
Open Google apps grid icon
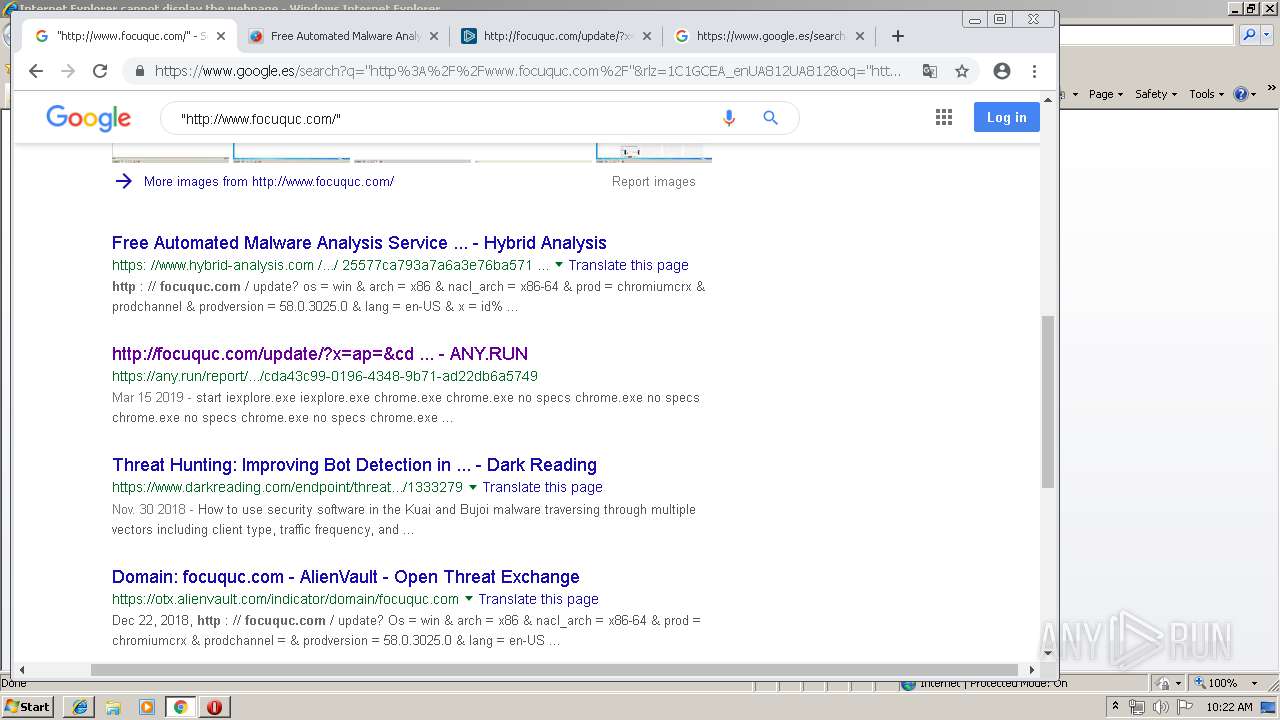tap(944, 118)
